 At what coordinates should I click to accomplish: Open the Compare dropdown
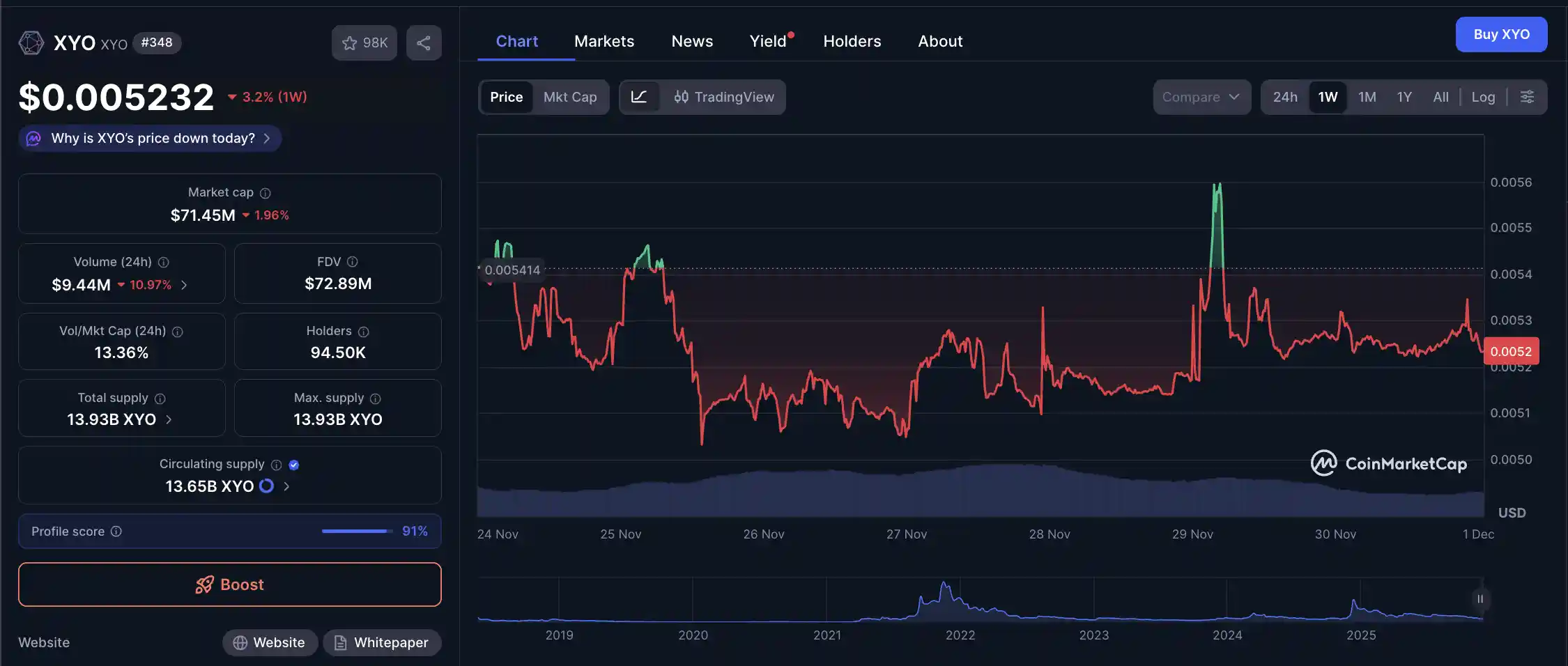tap(1201, 97)
